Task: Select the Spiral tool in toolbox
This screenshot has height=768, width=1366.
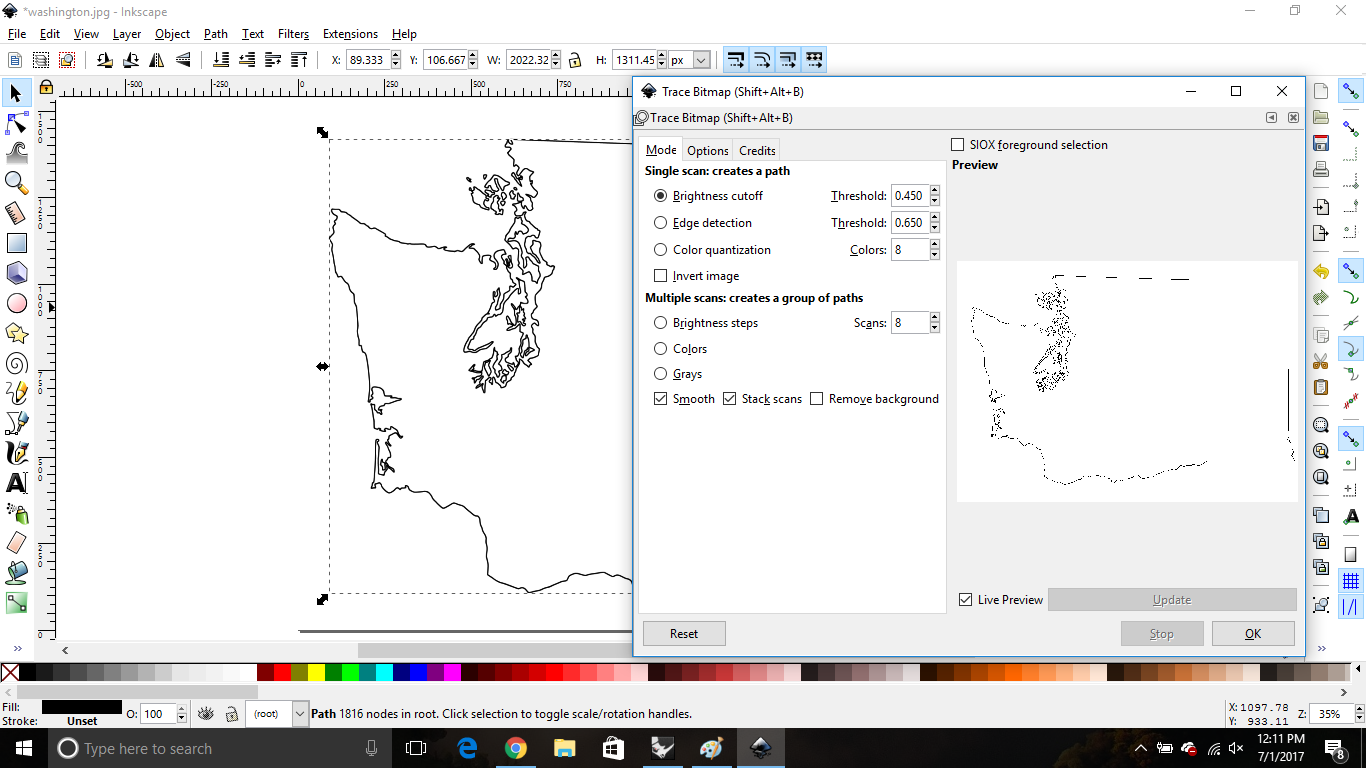Action: click(x=16, y=362)
